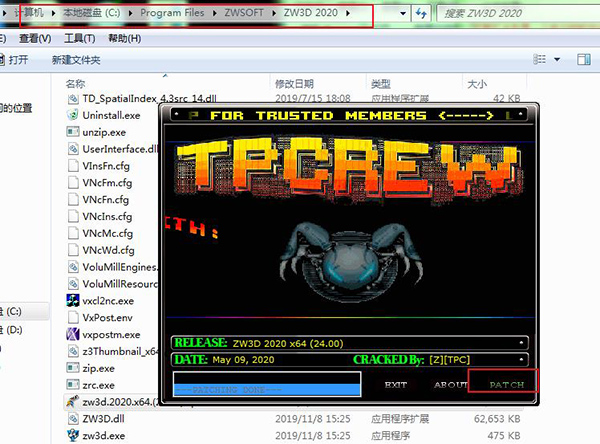This screenshot has height=444, width=600.
Task: Select the VNcFm.cfg file icon
Action: tap(73, 182)
